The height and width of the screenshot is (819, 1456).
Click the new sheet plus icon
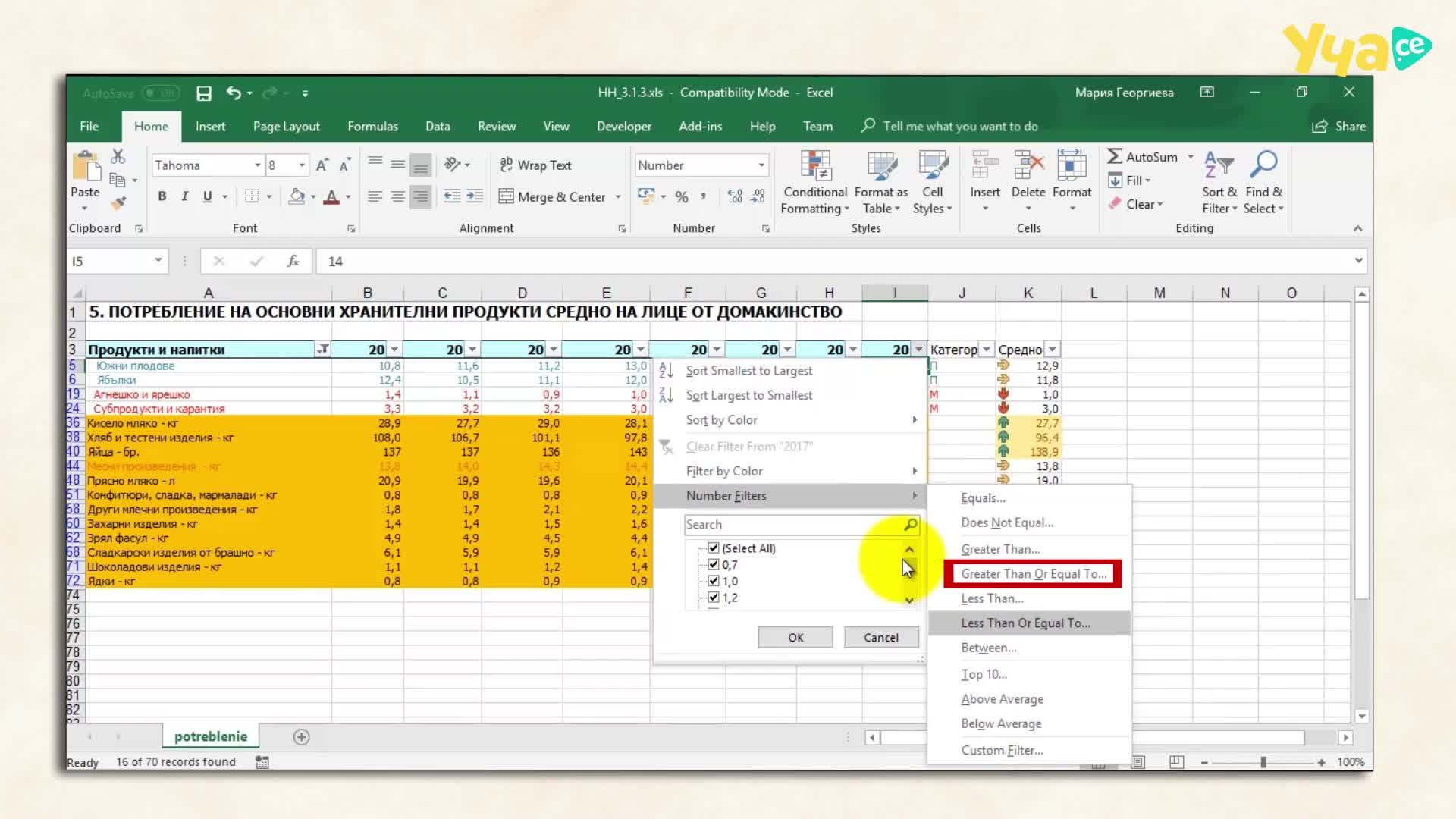tap(301, 737)
